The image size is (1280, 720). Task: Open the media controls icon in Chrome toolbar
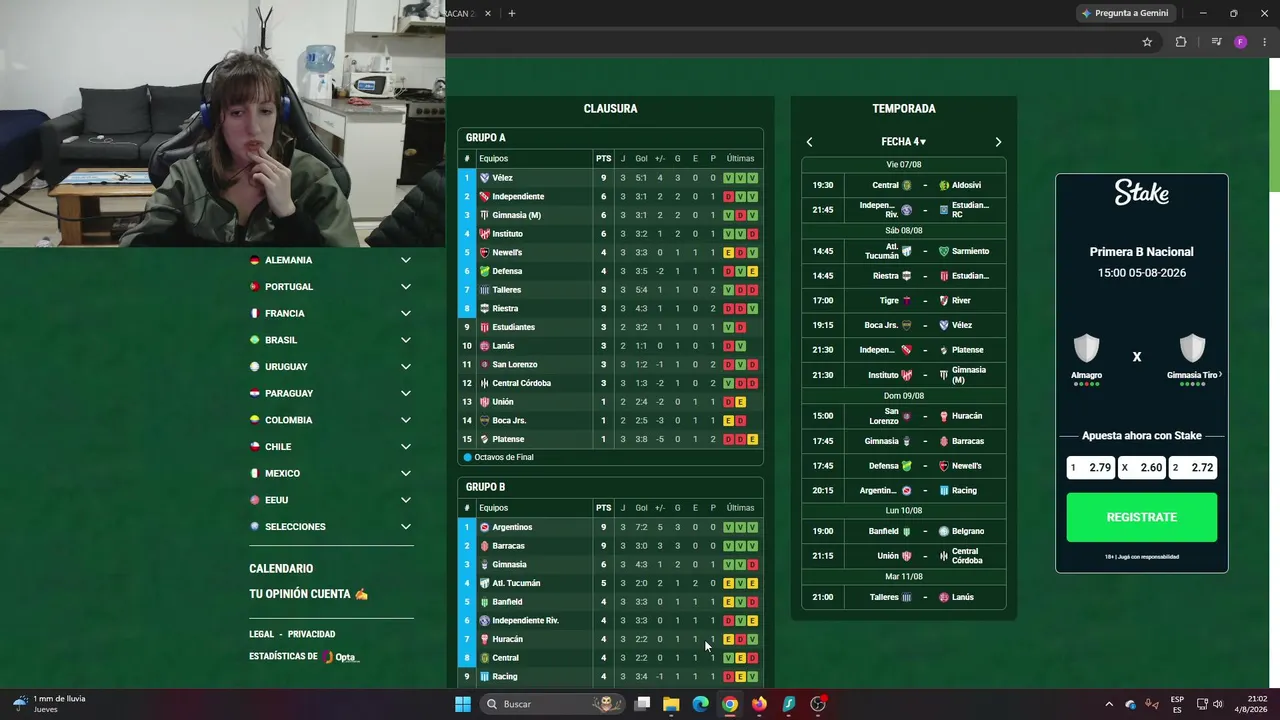click(x=1216, y=42)
